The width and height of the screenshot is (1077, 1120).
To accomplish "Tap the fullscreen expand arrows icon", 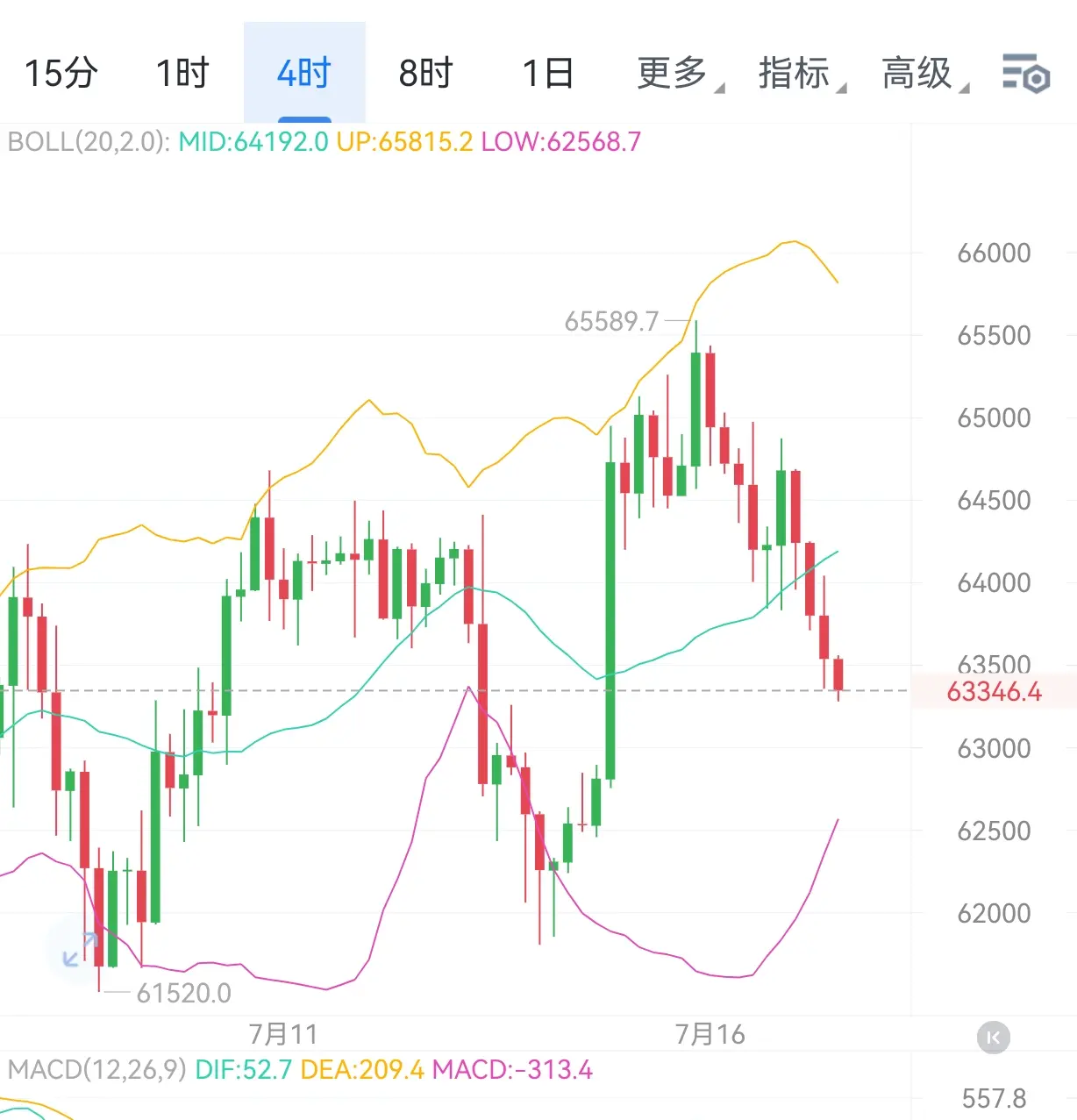I will click(x=80, y=951).
